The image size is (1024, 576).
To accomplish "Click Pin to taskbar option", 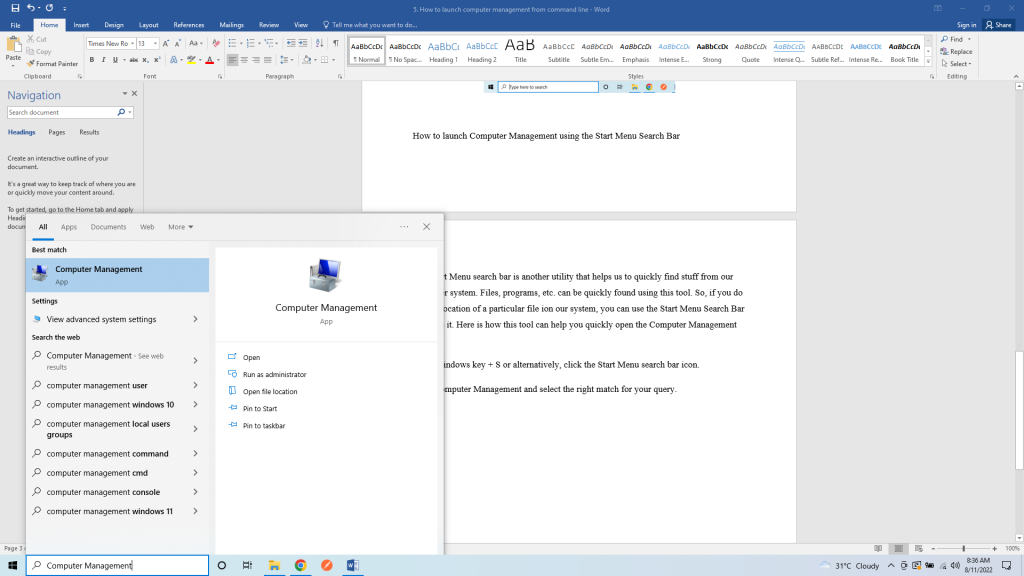I will pos(263,425).
